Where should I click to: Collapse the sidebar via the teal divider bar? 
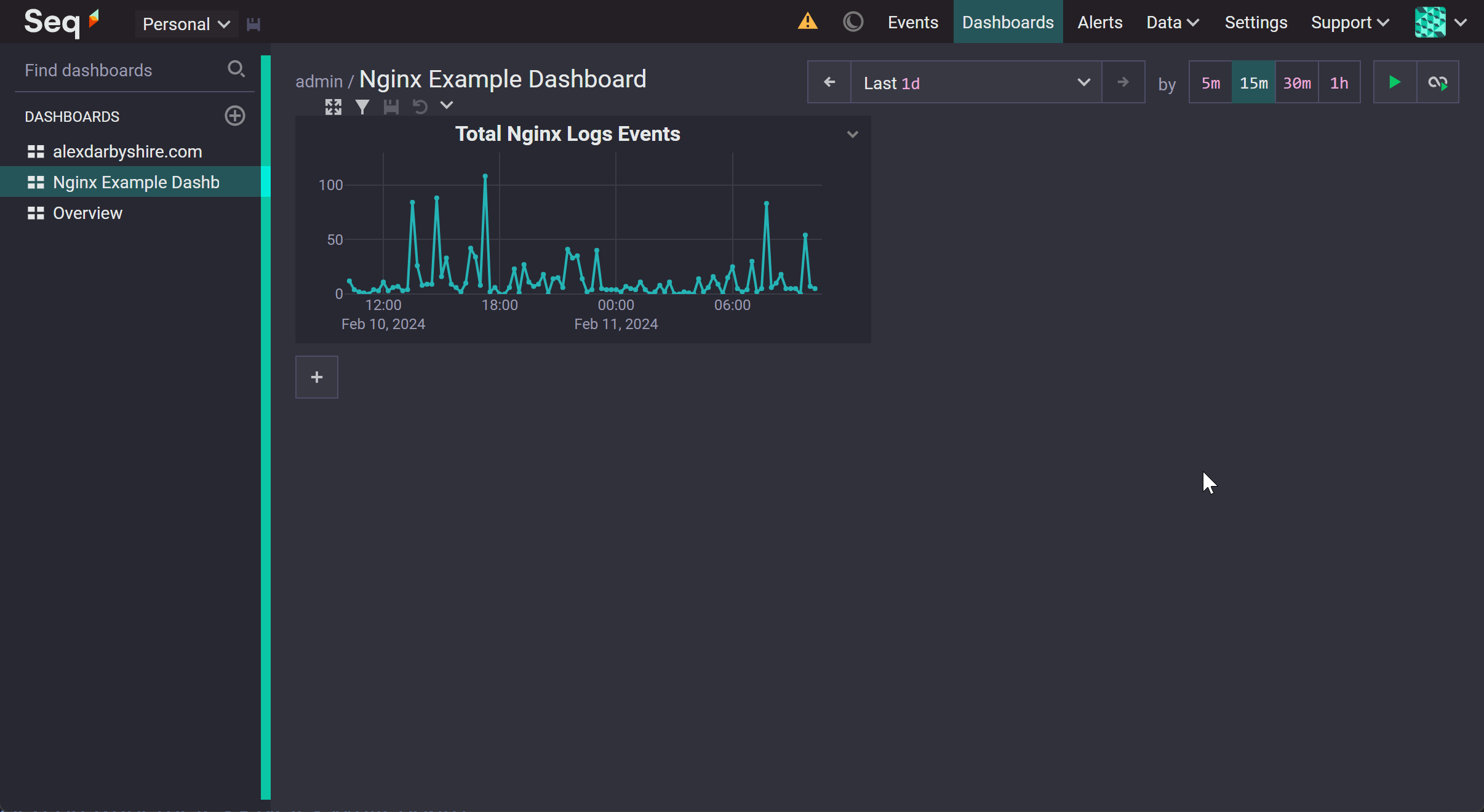[x=266, y=427]
